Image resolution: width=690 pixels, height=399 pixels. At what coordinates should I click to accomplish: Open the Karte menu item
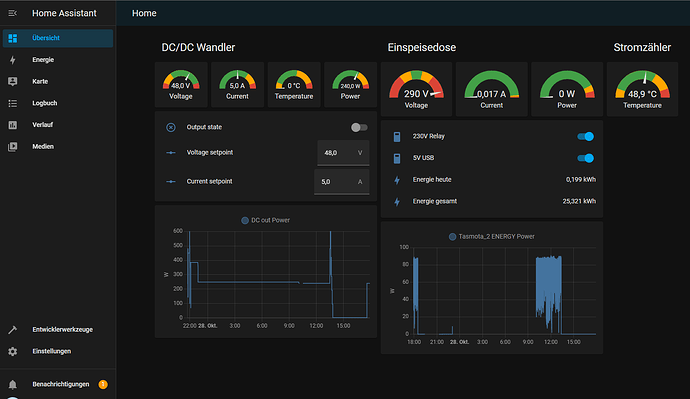point(58,81)
